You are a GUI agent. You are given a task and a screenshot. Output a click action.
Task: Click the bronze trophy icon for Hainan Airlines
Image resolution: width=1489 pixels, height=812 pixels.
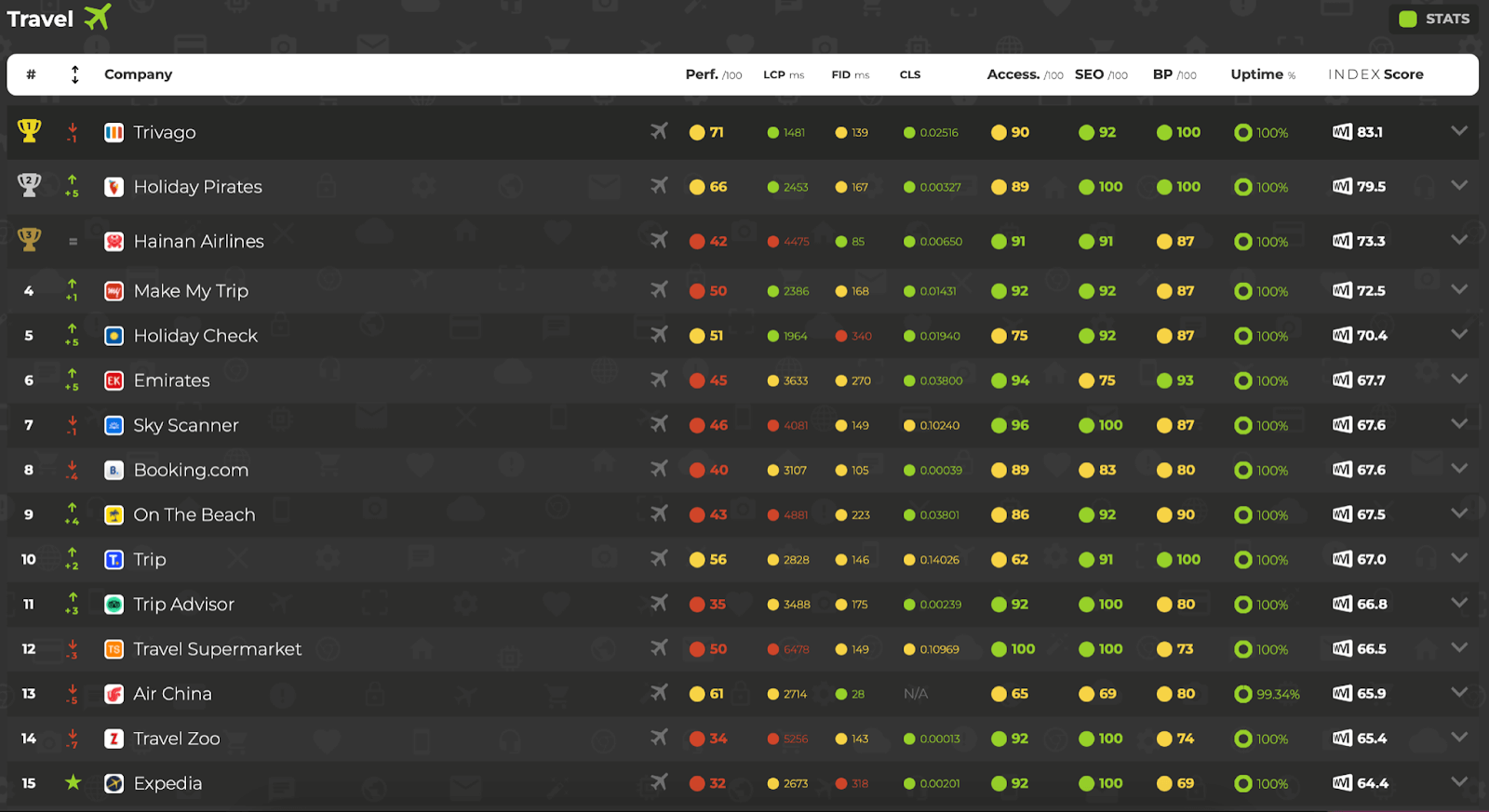29,240
